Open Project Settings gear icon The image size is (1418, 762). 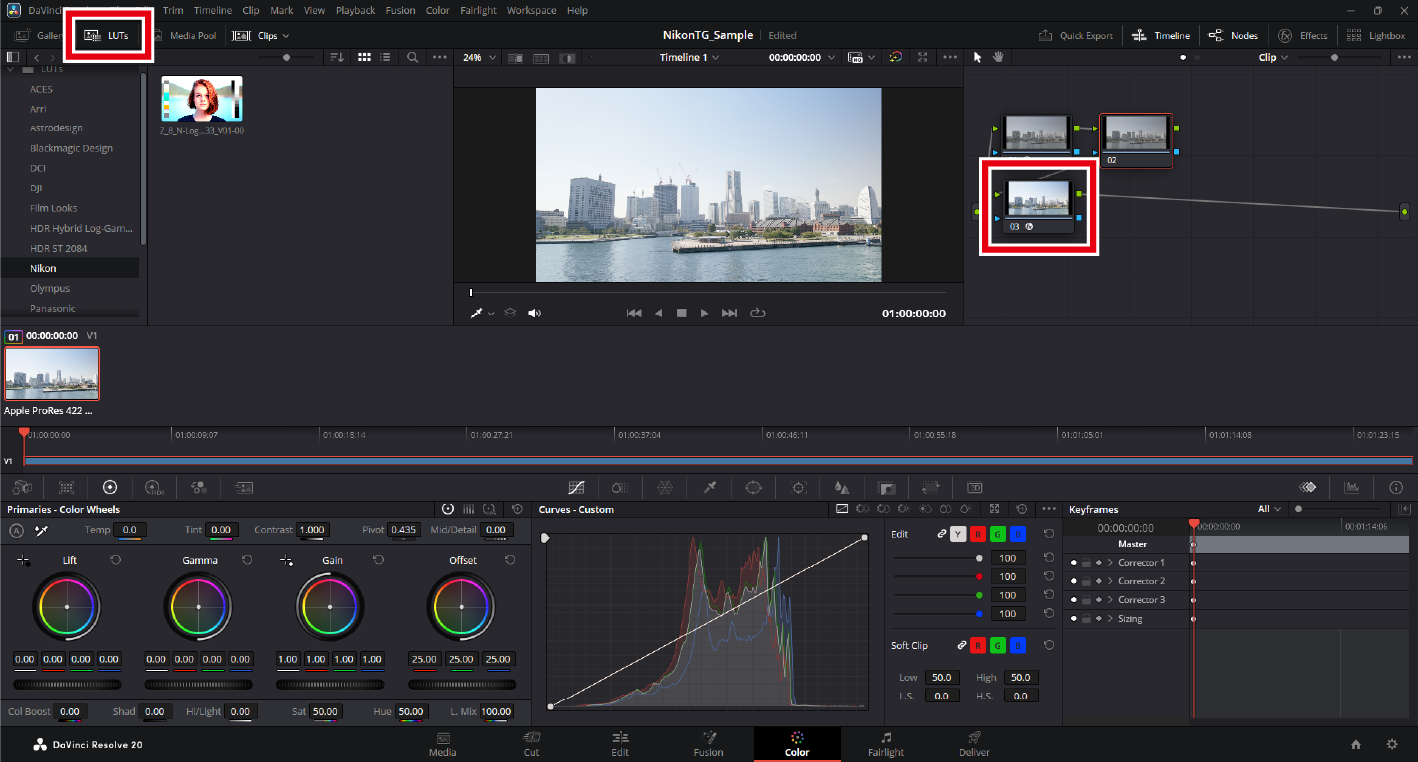[x=1391, y=744]
